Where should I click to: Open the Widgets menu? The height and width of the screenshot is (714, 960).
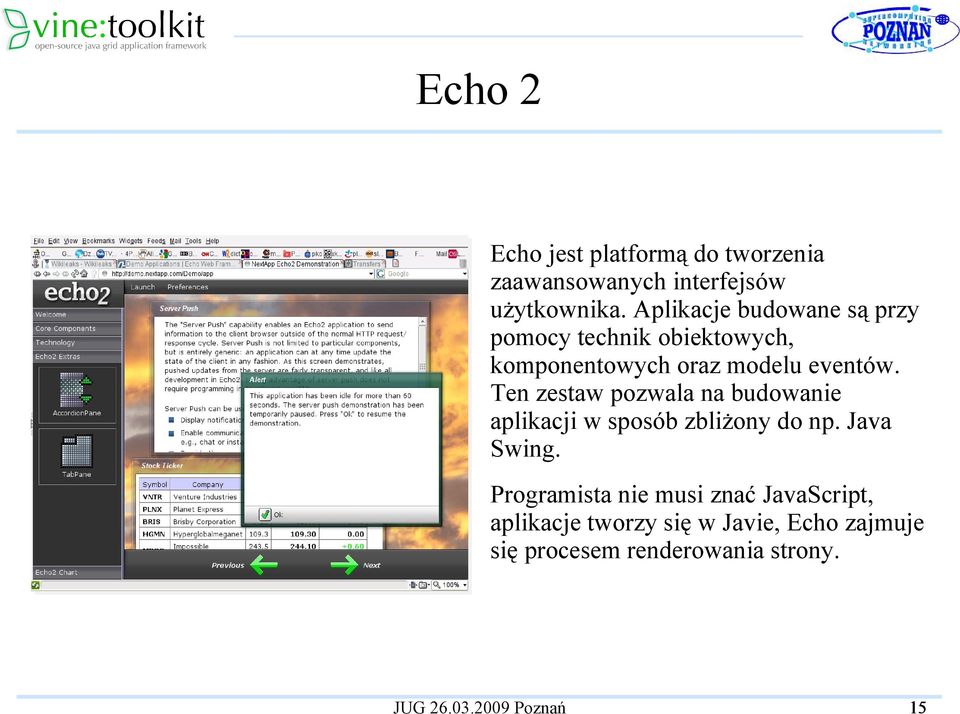click(x=130, y=241)
